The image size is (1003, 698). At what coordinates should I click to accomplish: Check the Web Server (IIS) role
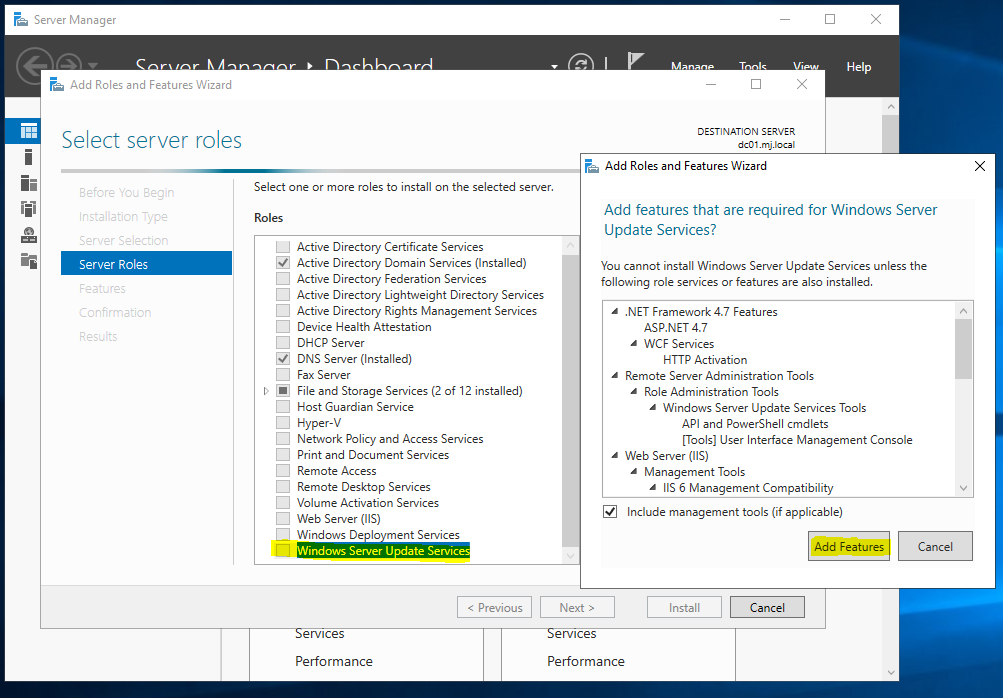pyautogui.click(x=283, y=519)
